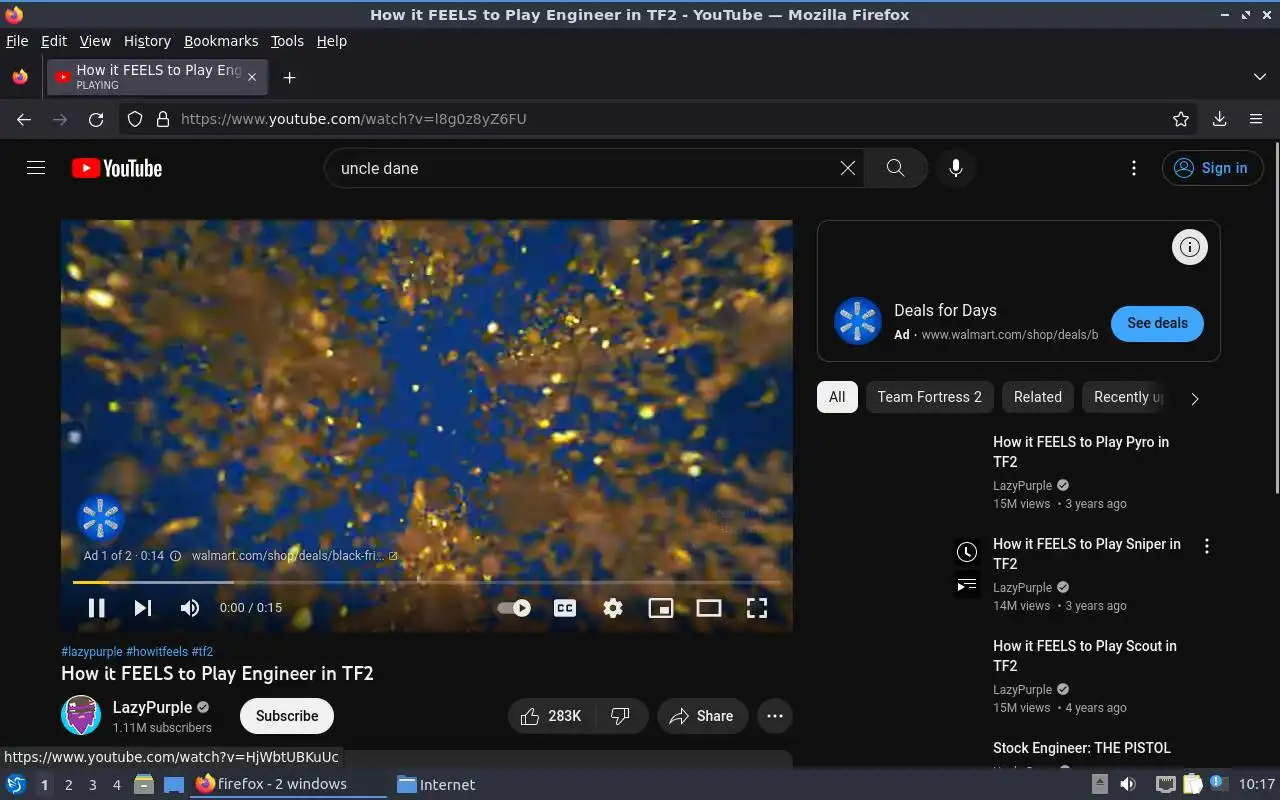Show more filter chips with arrow

1194,398
